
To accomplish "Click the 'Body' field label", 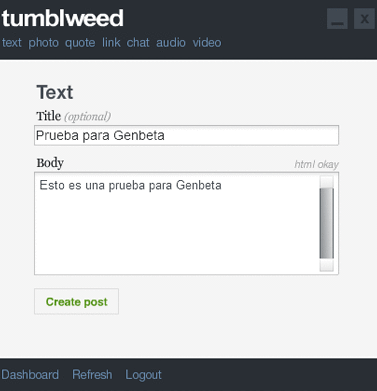I will point(50,163).
